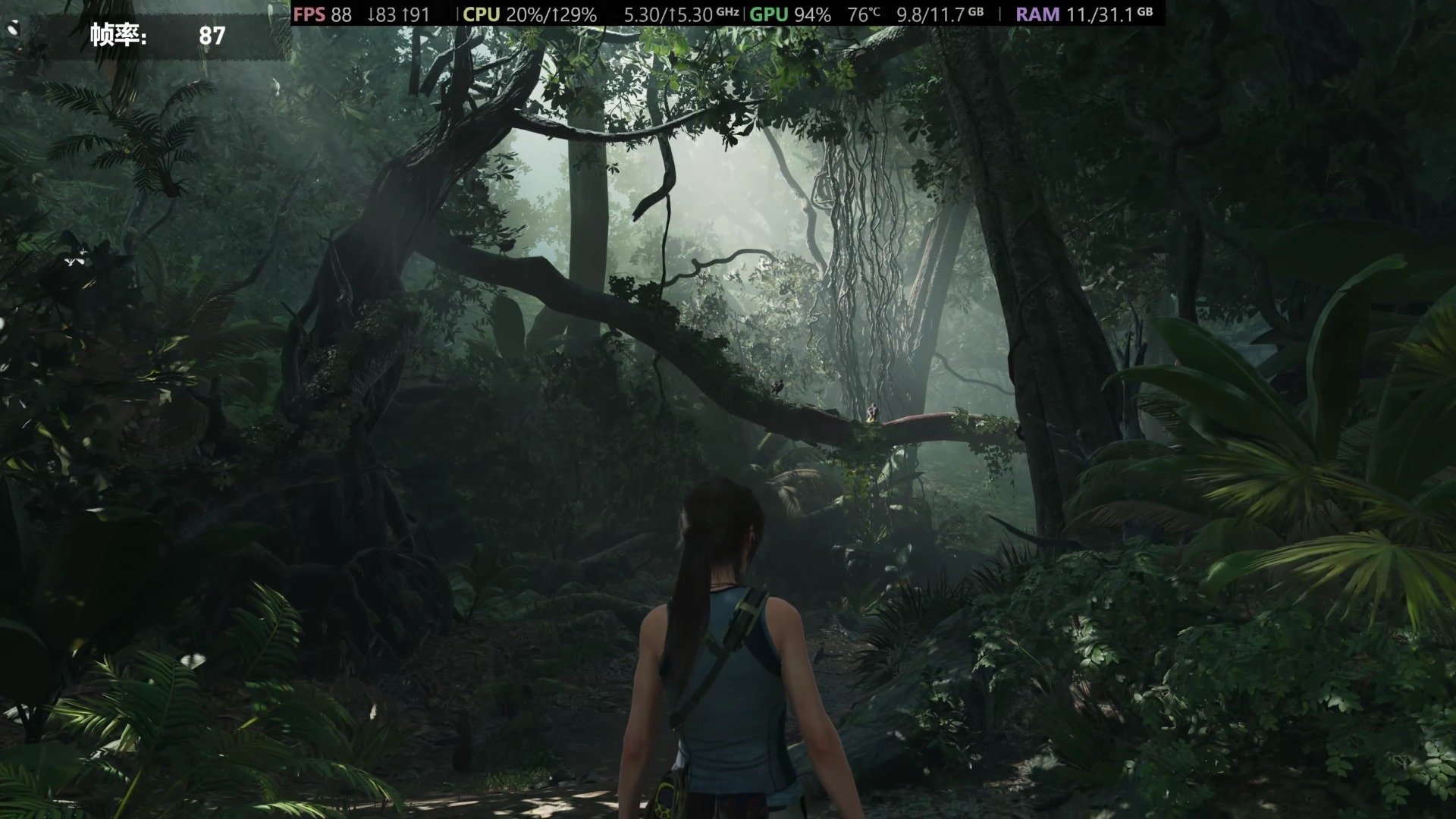
Task: Click the VRAM 9.8/11.7 GB value
Action: (940, 14)
